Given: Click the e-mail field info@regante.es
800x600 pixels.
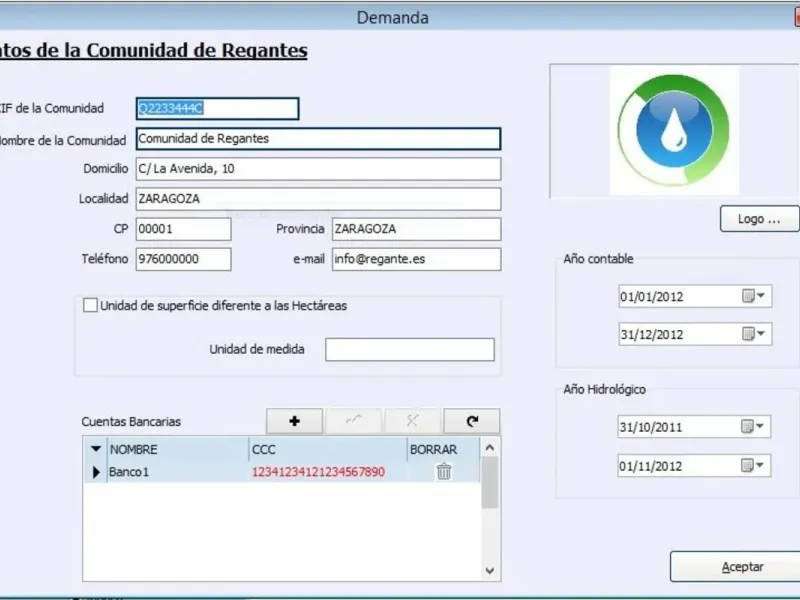Looking at the screenshot, I should [416, 259].
